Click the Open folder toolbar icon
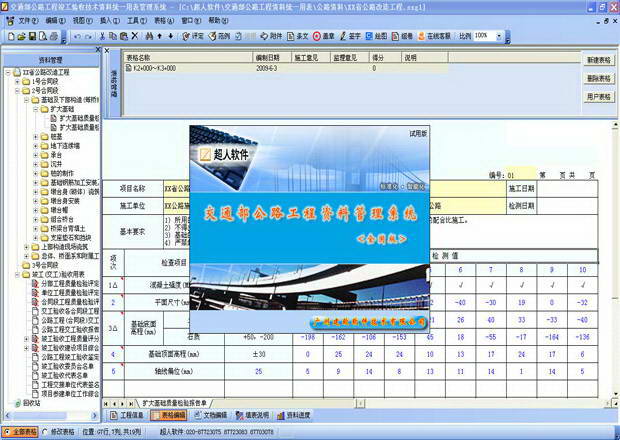620x440 pixels. tap(21, 37)
